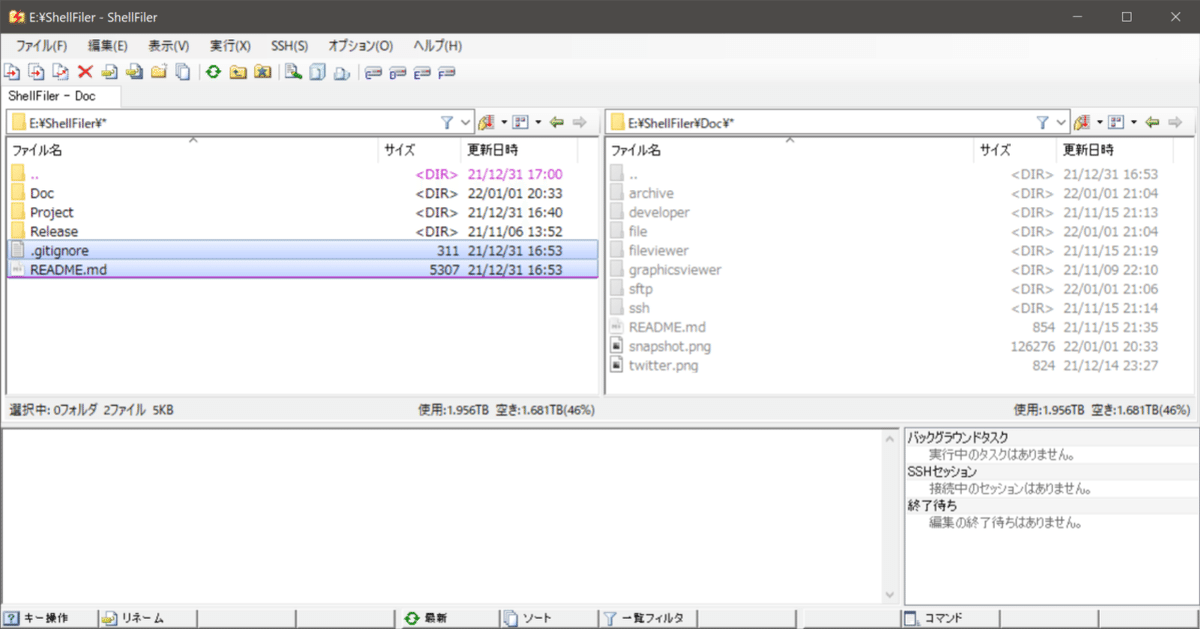Click the log panel scrollbar up arrow

(890, 437)
